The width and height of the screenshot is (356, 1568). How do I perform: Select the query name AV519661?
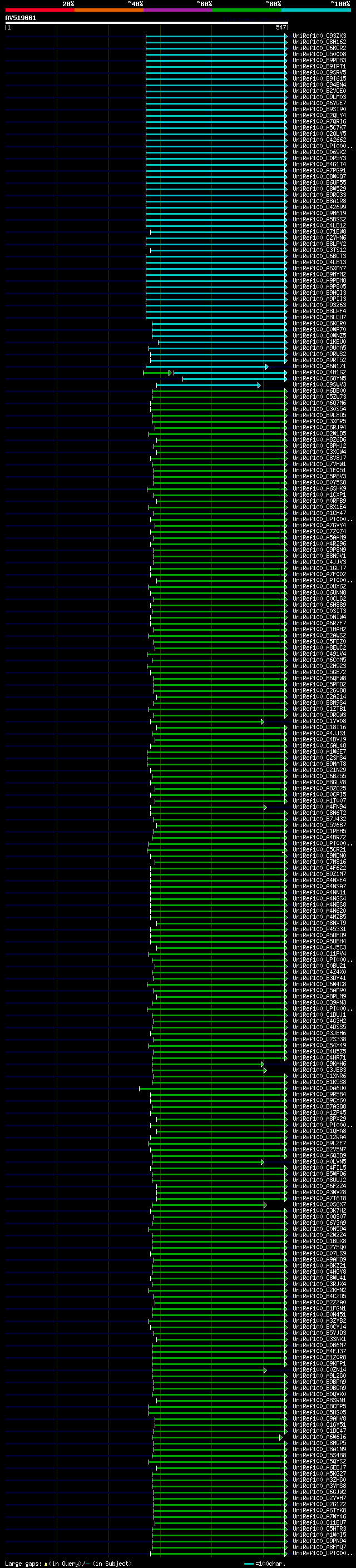click(21, 18)
